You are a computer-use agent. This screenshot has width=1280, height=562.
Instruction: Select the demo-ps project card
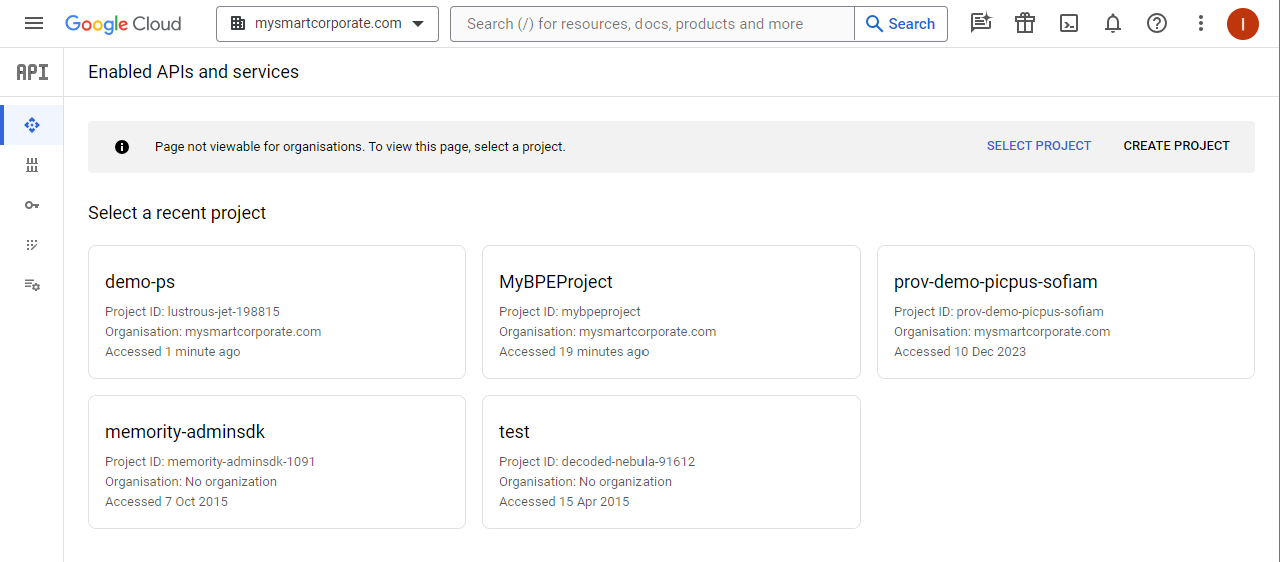[x=277, y=312]
